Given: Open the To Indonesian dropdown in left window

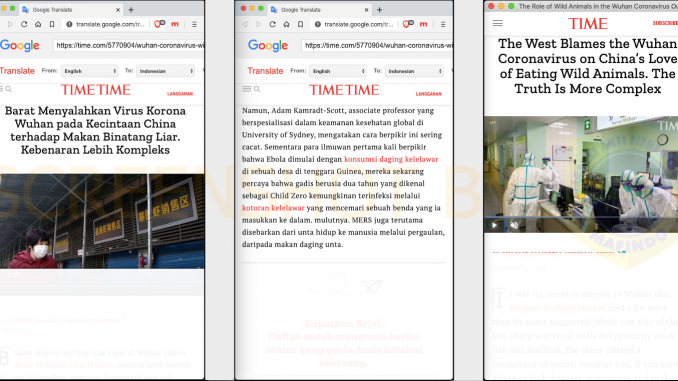Looking at the screenshot, I should point(166,71).
